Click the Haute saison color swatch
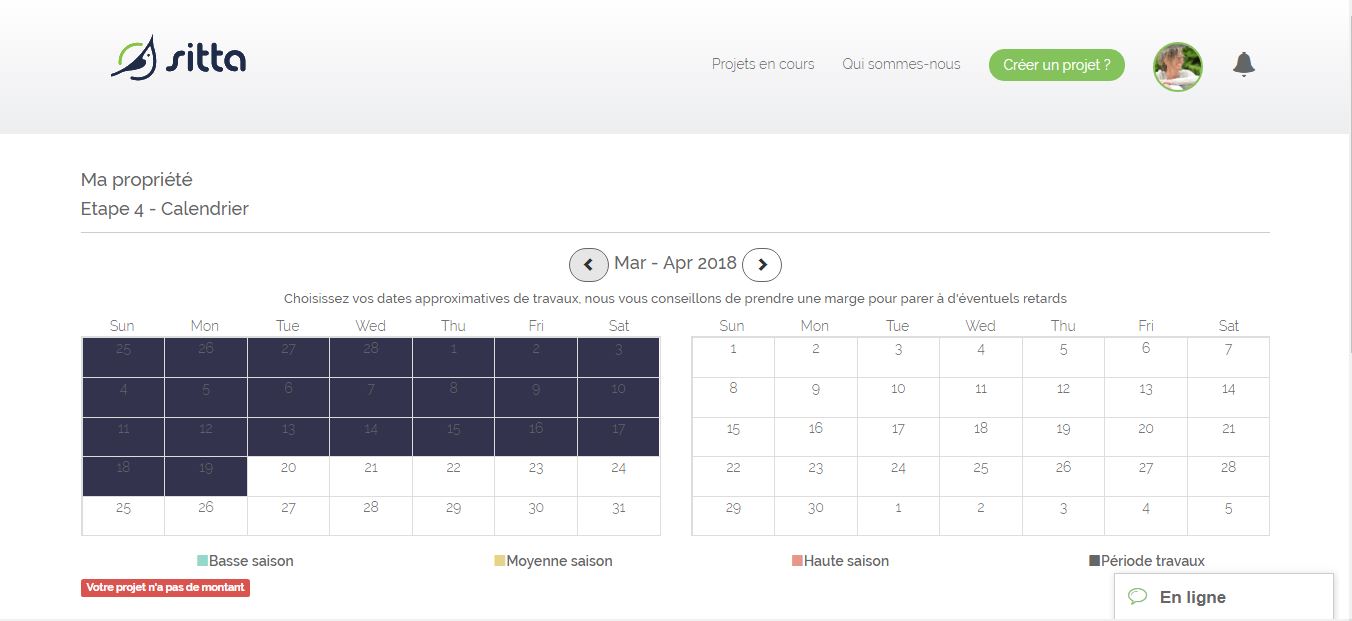 point(797,561)
